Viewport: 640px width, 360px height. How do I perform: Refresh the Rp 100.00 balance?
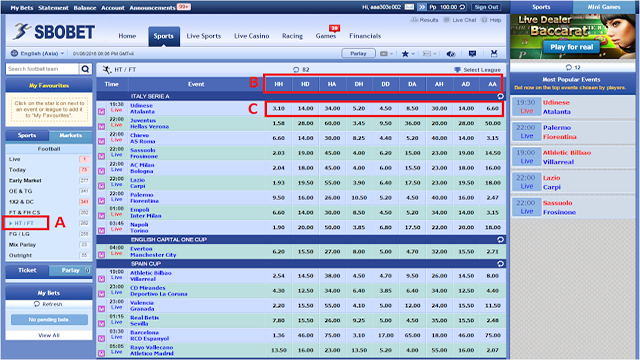click(x=462, y=7)
